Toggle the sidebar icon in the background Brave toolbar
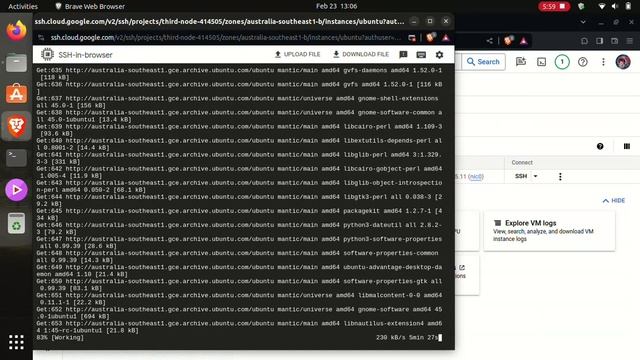The image size is (640, 360). pyautogui.click(x=600, y=41)
